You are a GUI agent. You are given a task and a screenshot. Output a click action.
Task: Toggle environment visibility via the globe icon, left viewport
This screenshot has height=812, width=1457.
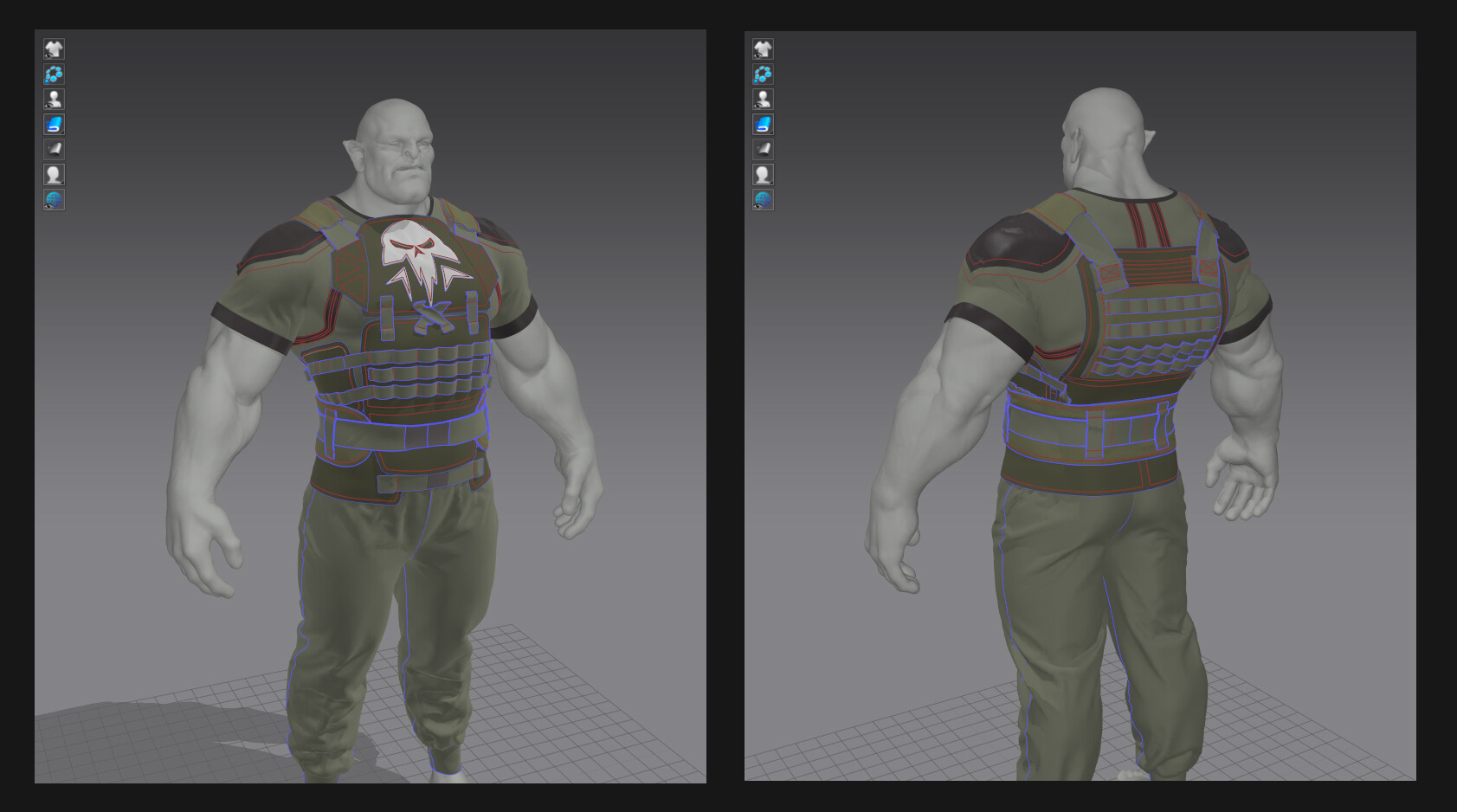(x=54, y=197)
